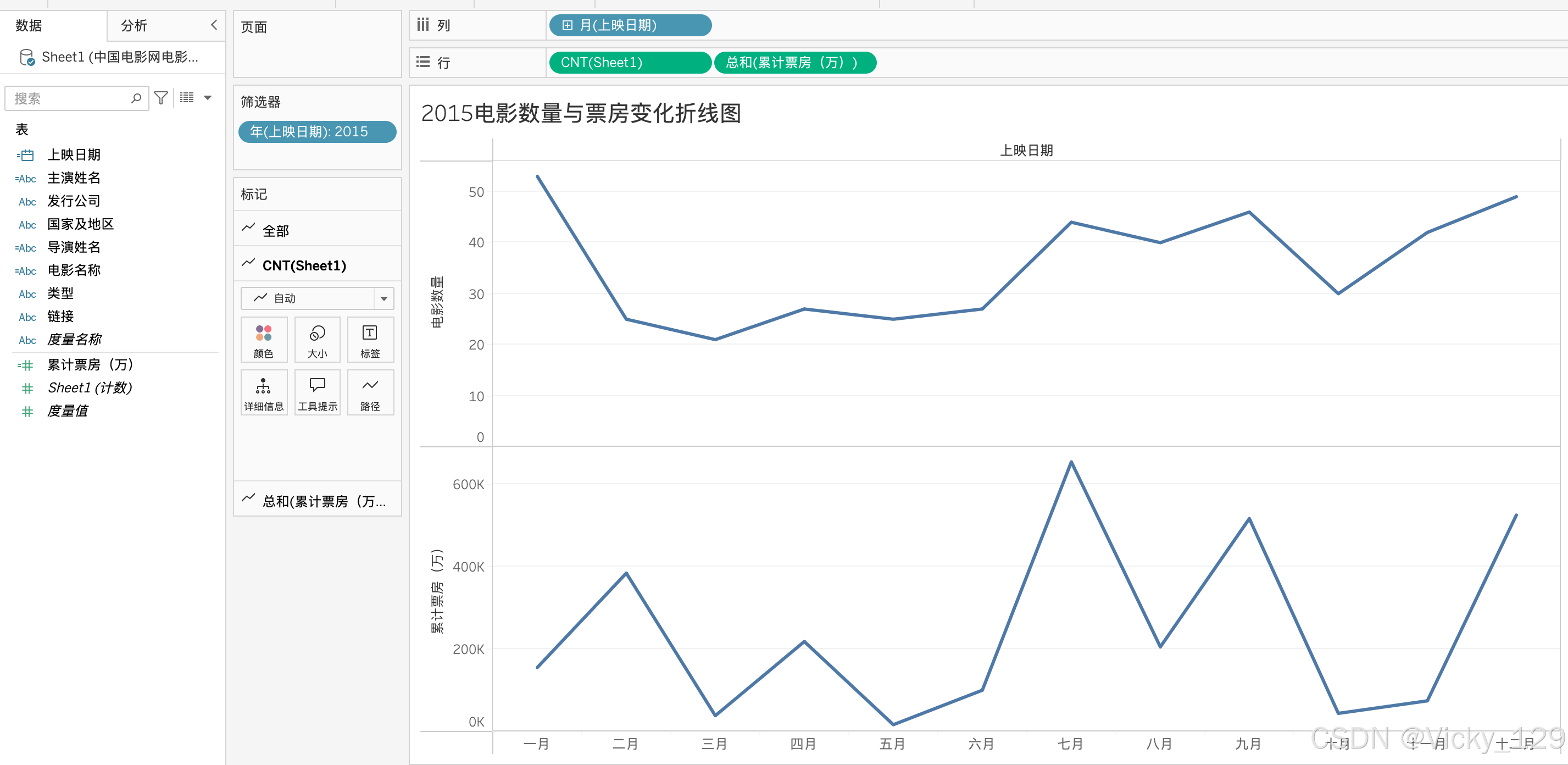Click the Label marks button

pos(370,340)
